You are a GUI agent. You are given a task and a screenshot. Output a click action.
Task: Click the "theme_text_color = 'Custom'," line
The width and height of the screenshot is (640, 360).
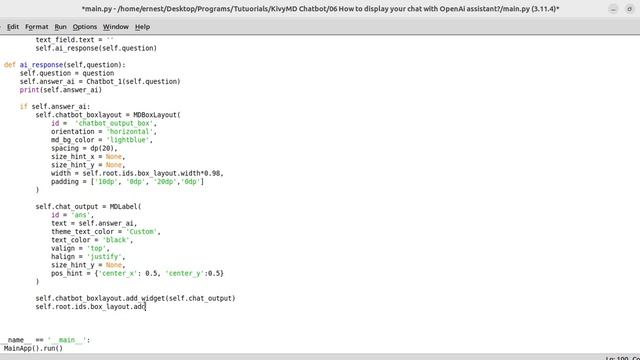click(106, 232)
